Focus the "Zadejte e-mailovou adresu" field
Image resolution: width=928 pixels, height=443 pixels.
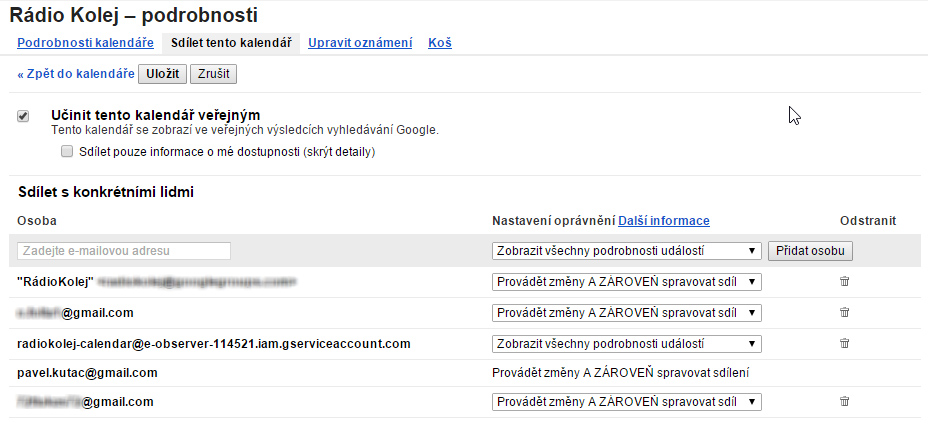coord(124,251)
